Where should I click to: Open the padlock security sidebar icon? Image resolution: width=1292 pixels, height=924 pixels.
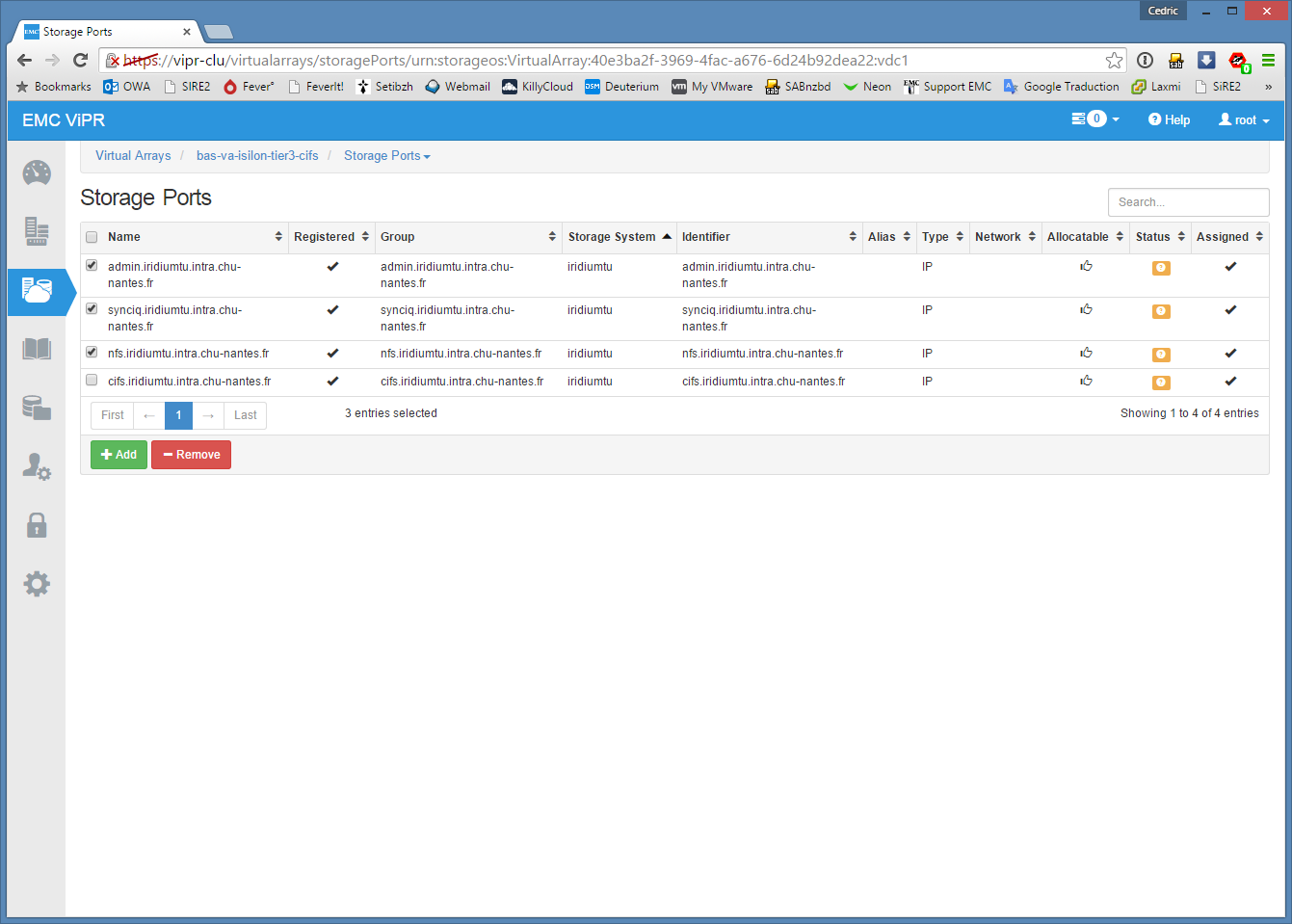tap(37, 525)
